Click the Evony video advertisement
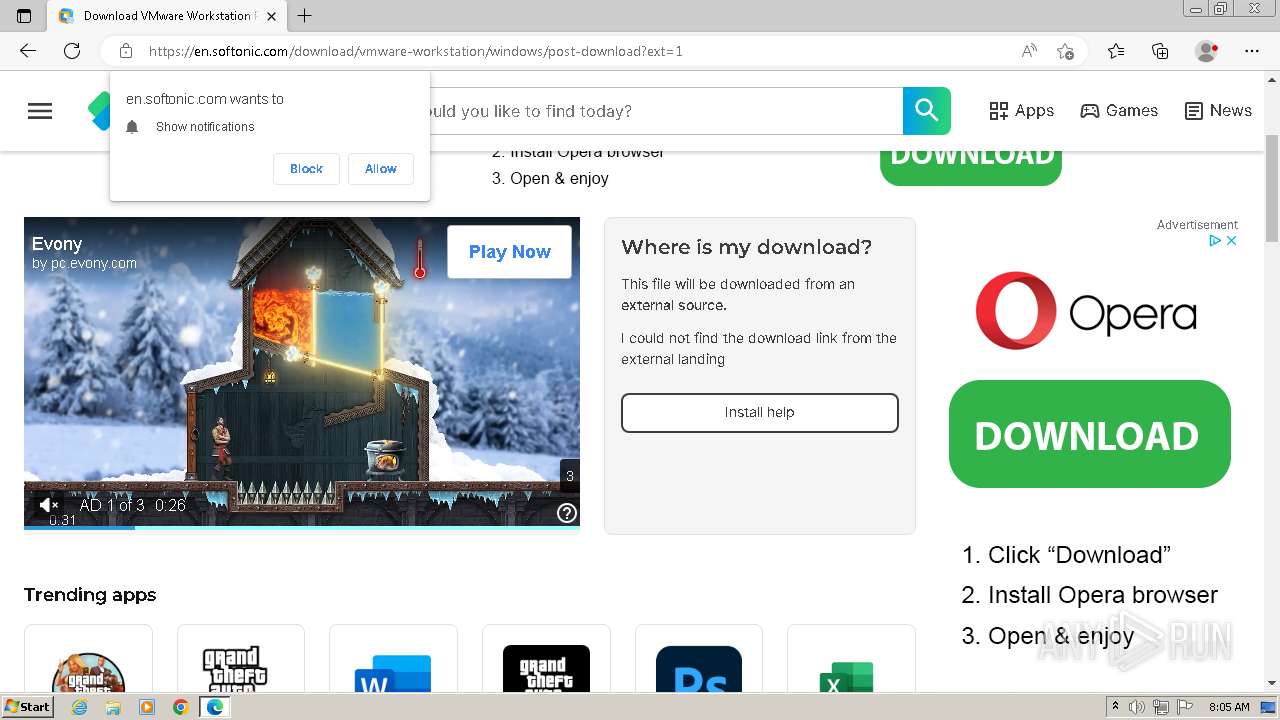 coord(302,372)
